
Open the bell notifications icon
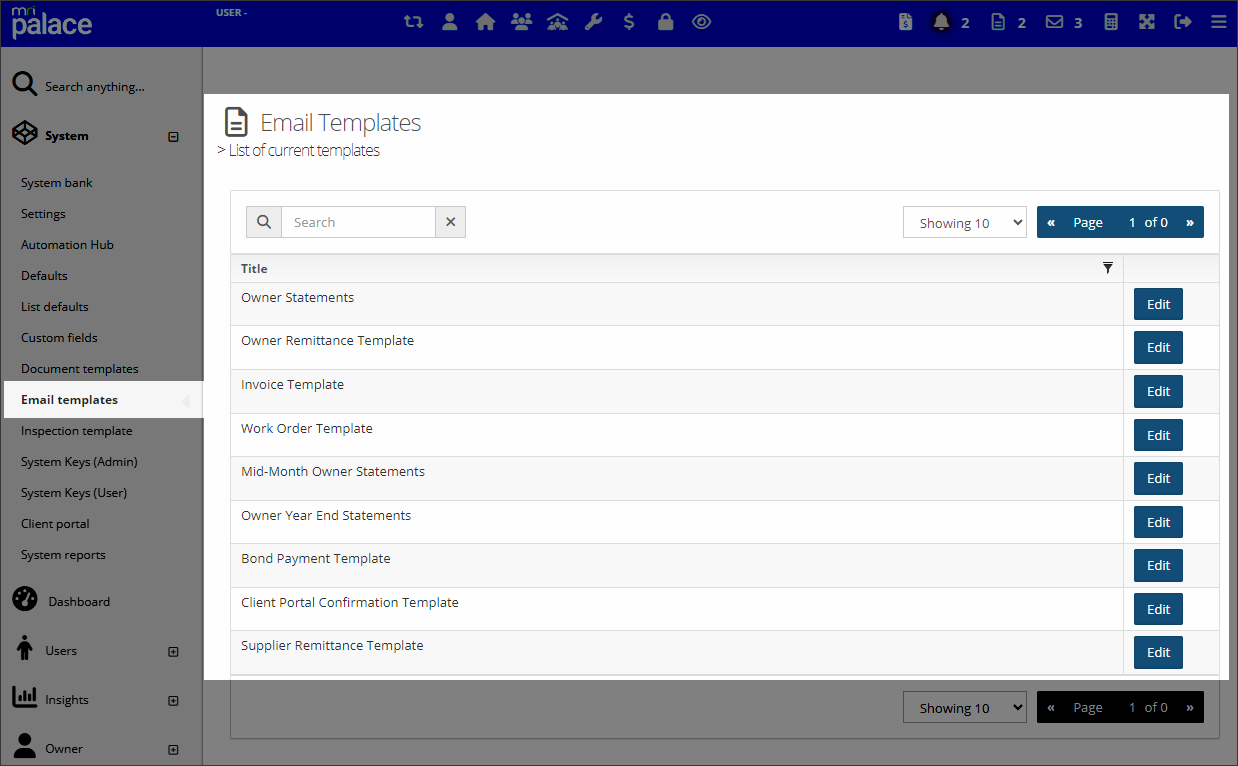[941, 22]
